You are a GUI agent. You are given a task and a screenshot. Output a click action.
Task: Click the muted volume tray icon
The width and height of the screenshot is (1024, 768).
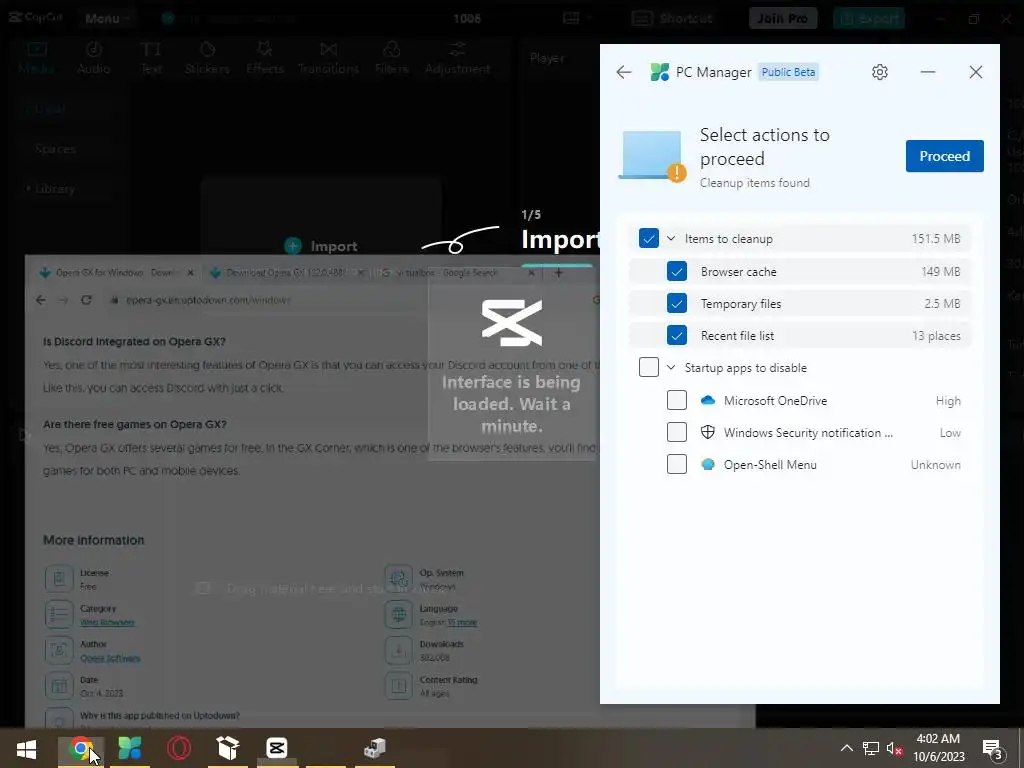[x=894, y=748]
